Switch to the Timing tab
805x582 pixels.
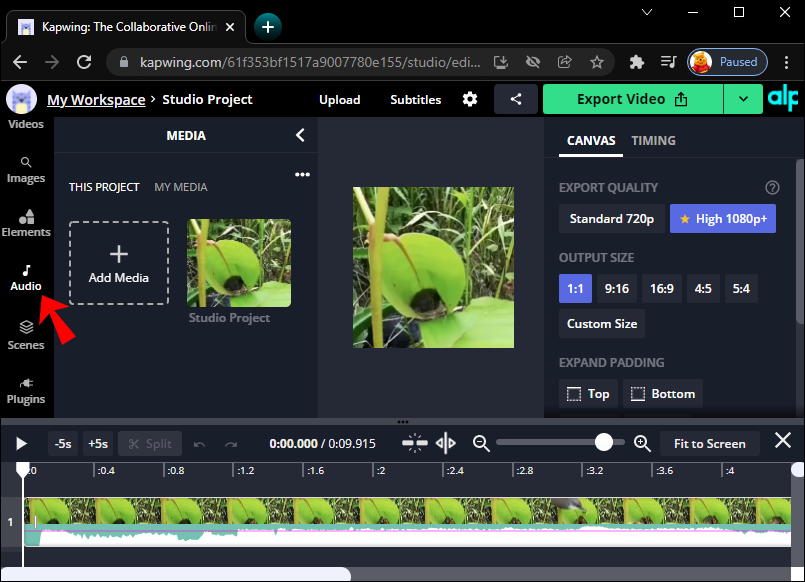pos(653,141)
